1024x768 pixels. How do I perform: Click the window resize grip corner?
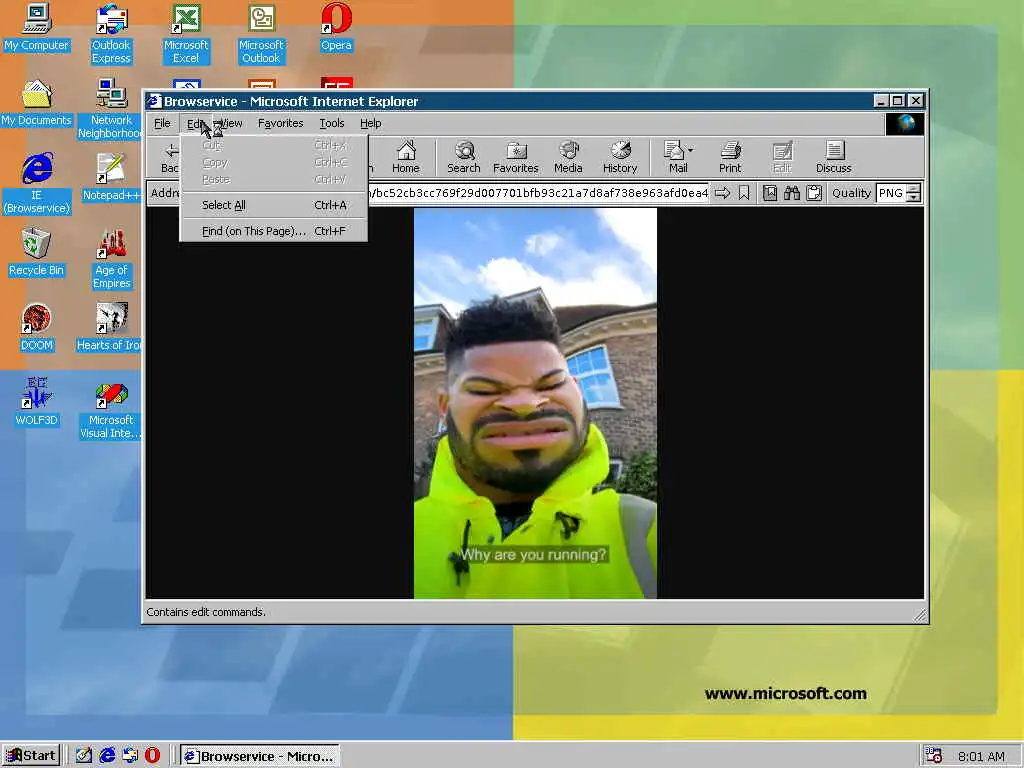920,614
